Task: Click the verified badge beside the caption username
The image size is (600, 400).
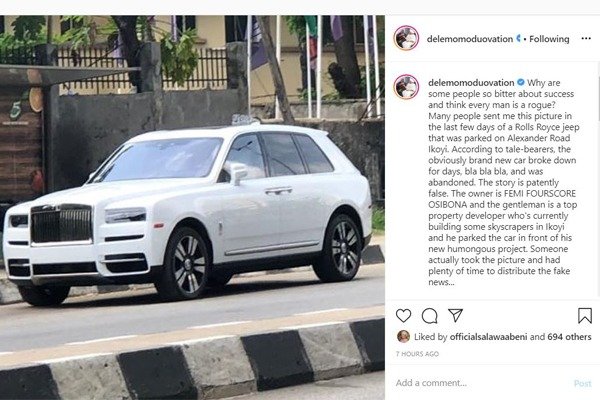Action: [520, 82]
